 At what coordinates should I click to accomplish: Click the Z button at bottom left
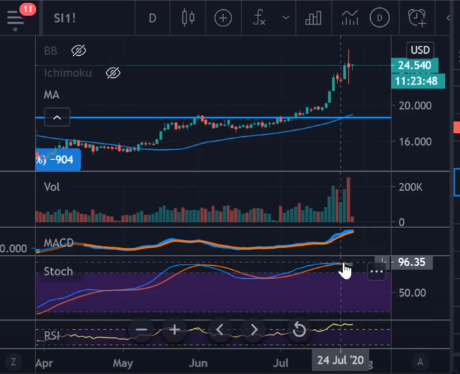[13, 362]
